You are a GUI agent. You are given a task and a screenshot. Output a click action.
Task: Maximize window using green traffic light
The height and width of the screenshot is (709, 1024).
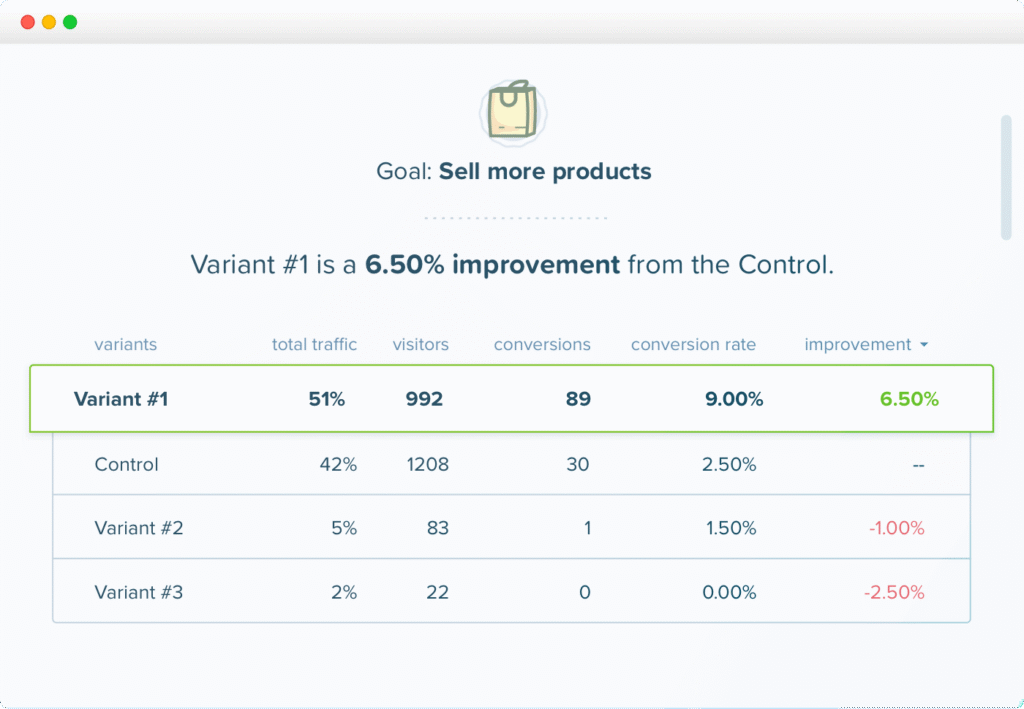click(69, 21)
